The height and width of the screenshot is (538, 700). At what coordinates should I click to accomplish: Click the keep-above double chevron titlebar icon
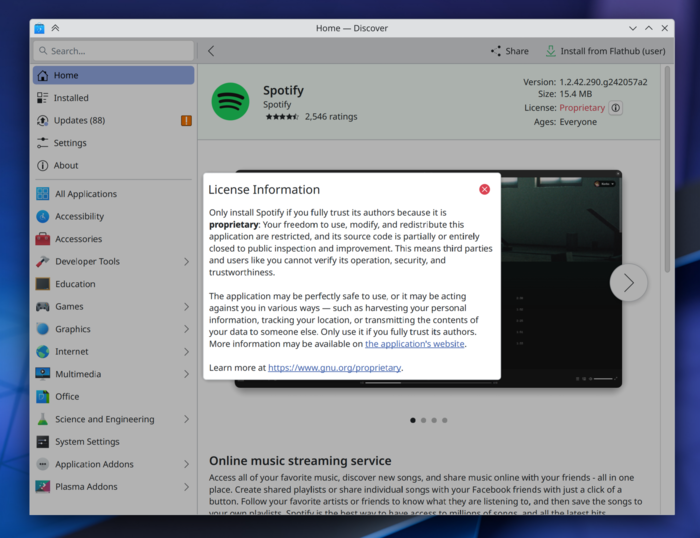55,28
